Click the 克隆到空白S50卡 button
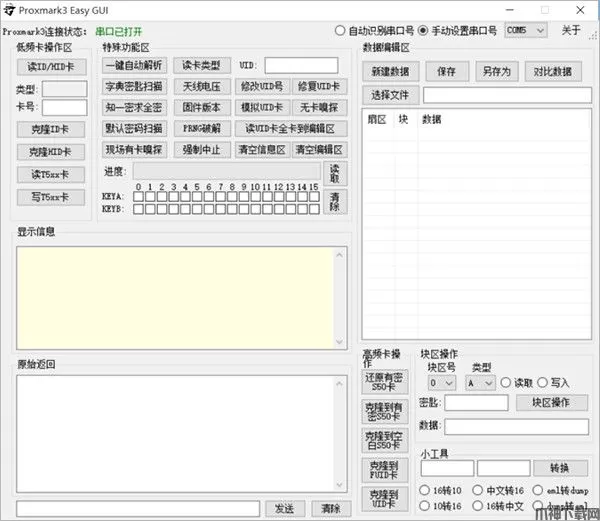The height and width of the screenshot is (521, 600). [x=385, y=441]
